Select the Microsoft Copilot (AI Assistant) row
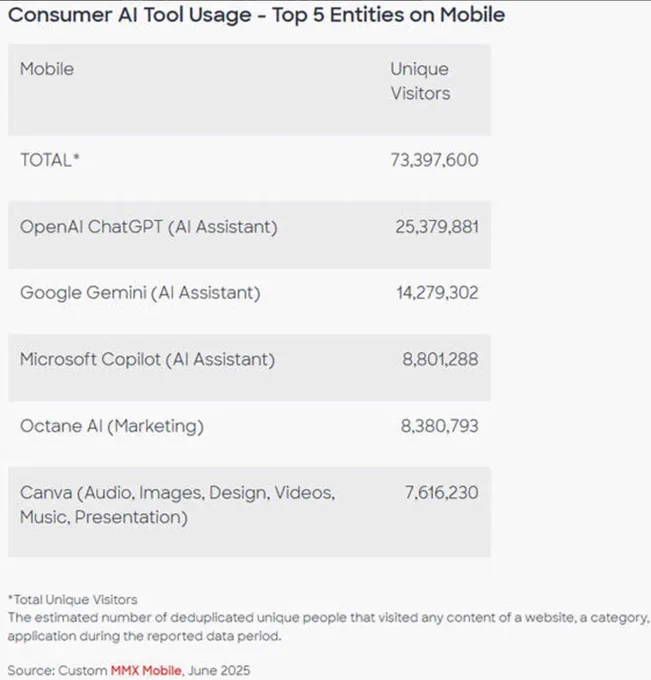Viewport: 651px width, 680px height. coord(249,368)
